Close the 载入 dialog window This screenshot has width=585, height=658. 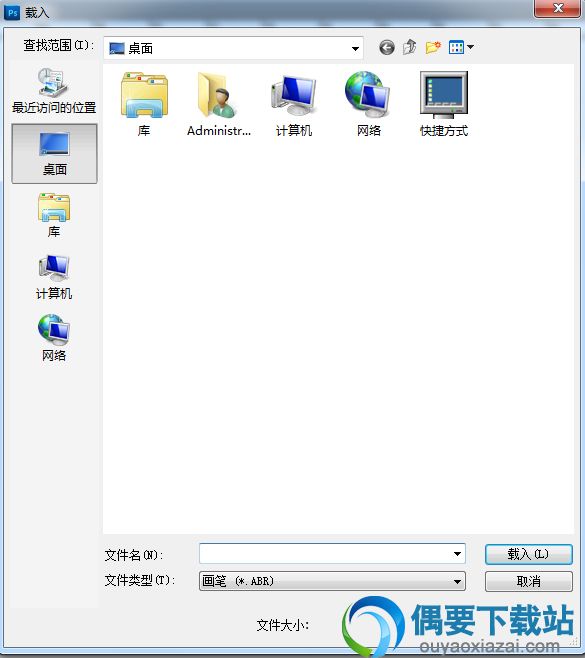[558, 8]
